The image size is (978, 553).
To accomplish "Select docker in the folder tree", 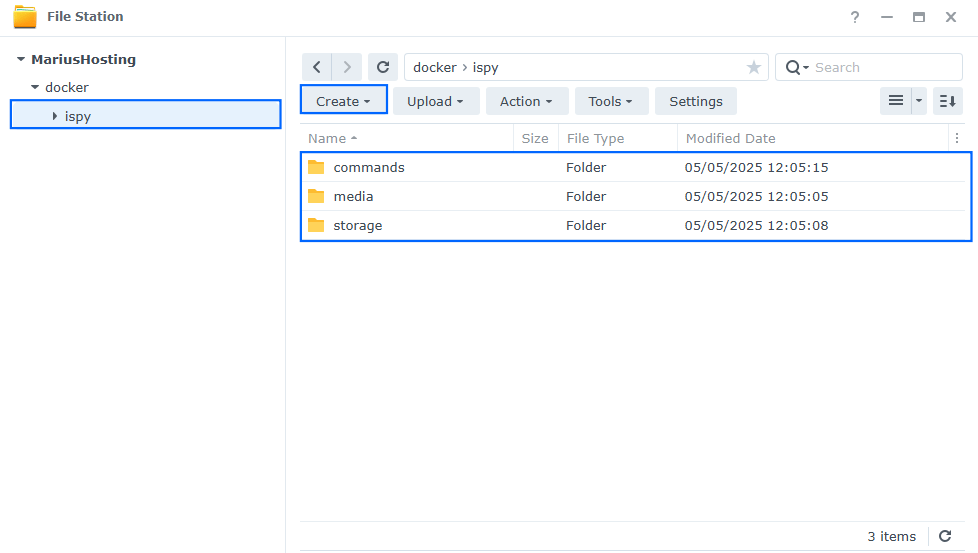I will [67, 87].
